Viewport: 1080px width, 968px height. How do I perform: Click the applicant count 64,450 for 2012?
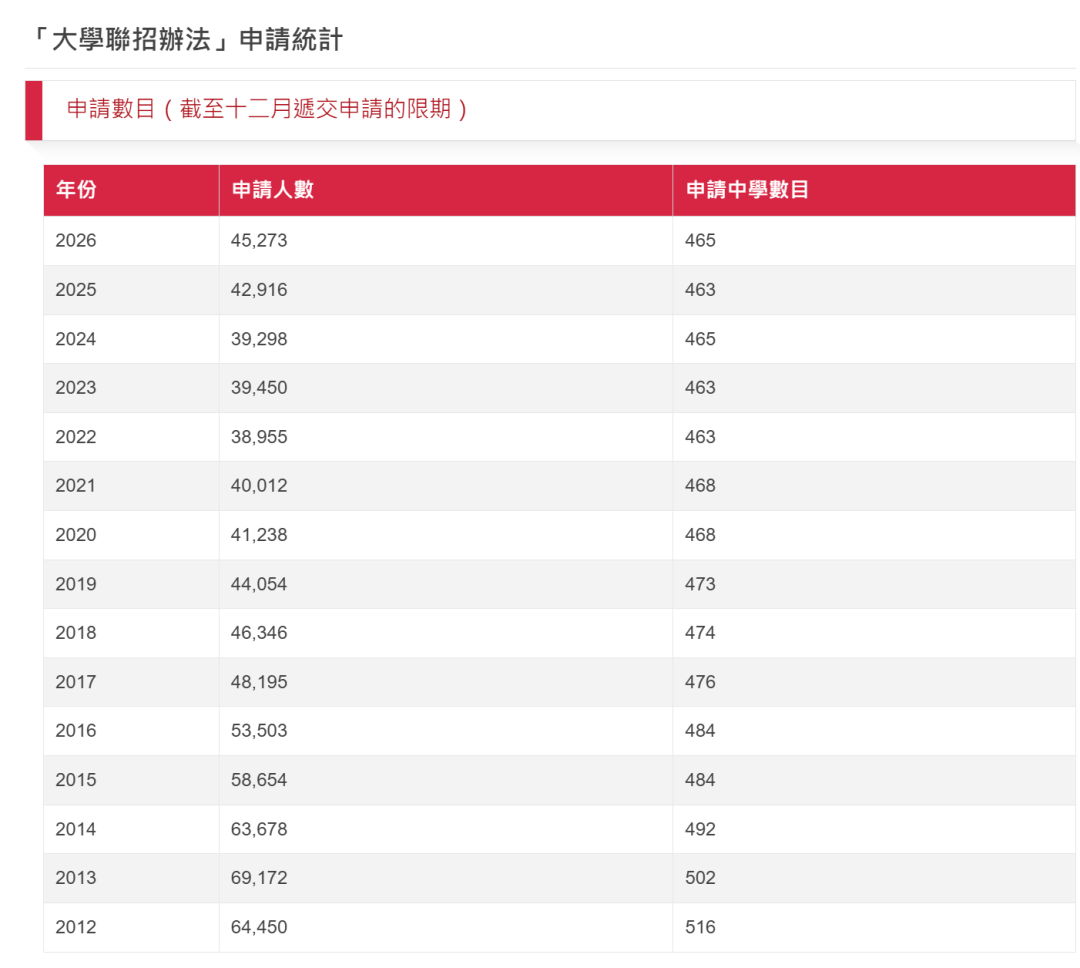[x=258, y=927]
